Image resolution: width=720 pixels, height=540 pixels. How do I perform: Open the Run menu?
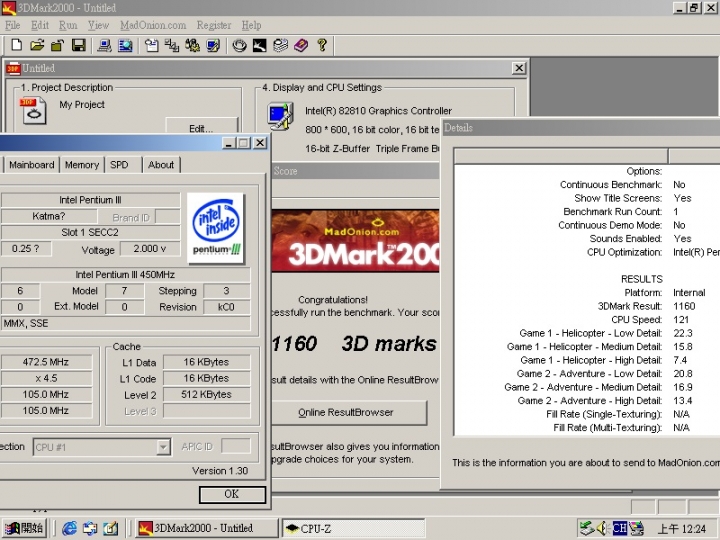click(68, 25)
